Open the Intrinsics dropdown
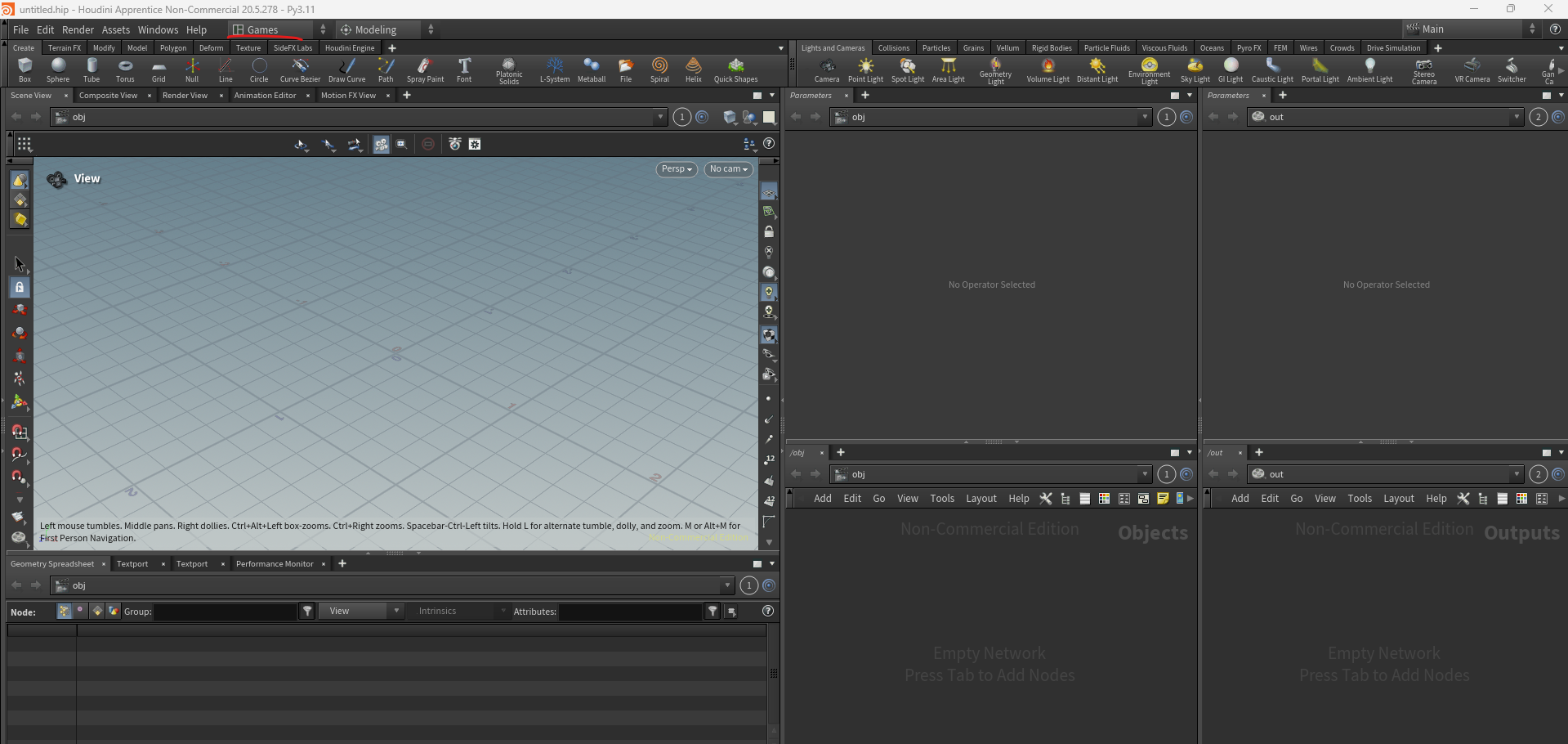Viewport: 1568px width, 744px height. (460, 611)
